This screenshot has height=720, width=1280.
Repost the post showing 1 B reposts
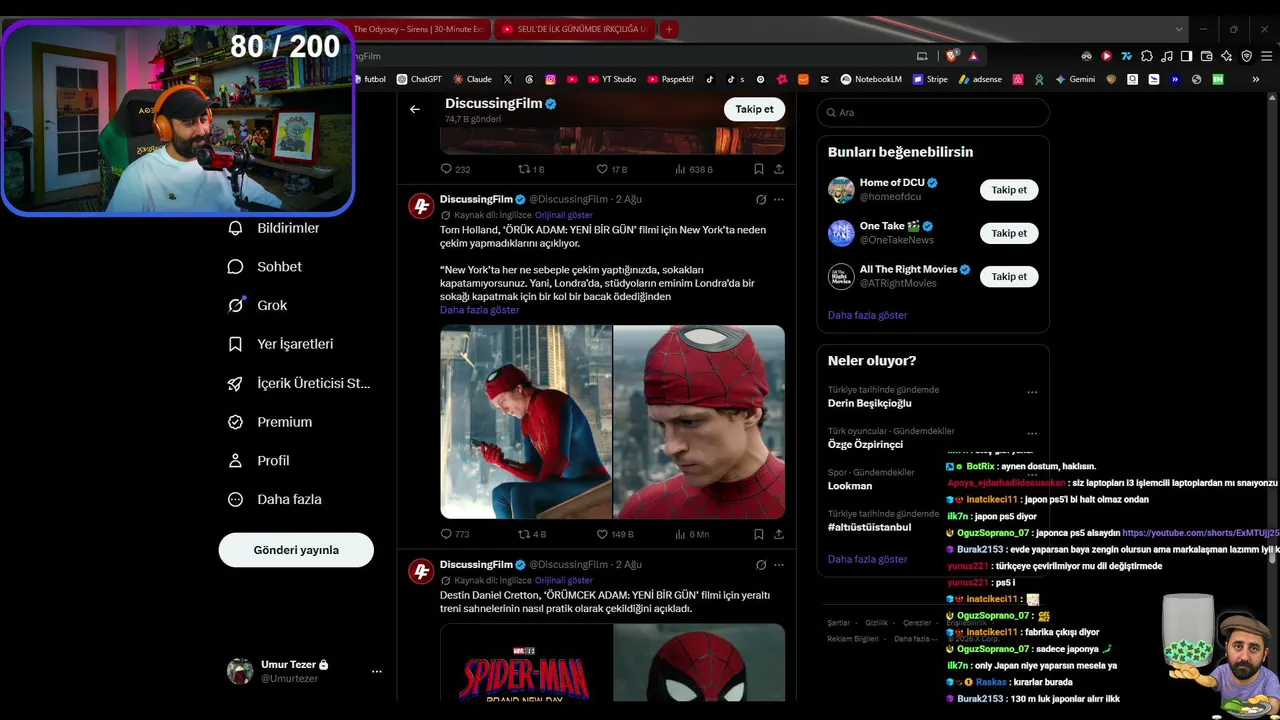pos(531,169)
